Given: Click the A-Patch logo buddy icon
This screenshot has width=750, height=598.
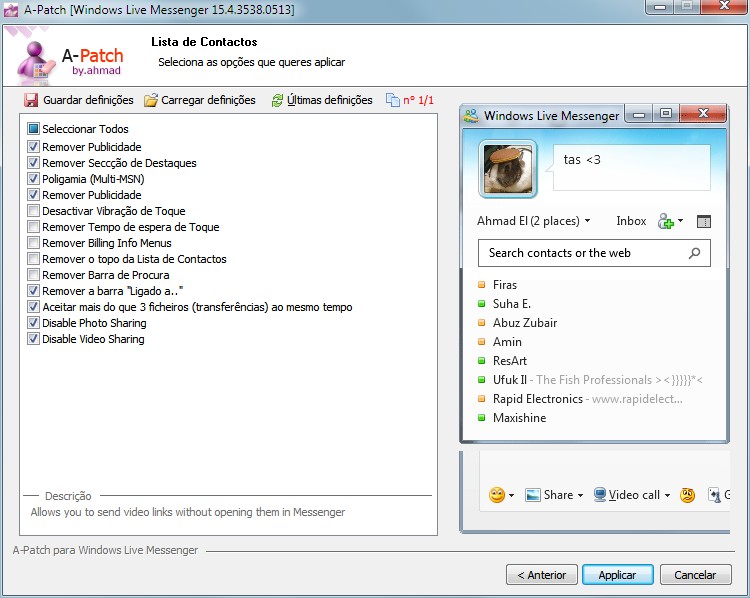Looking at the screenshot, I should click(x=34, y=61).
